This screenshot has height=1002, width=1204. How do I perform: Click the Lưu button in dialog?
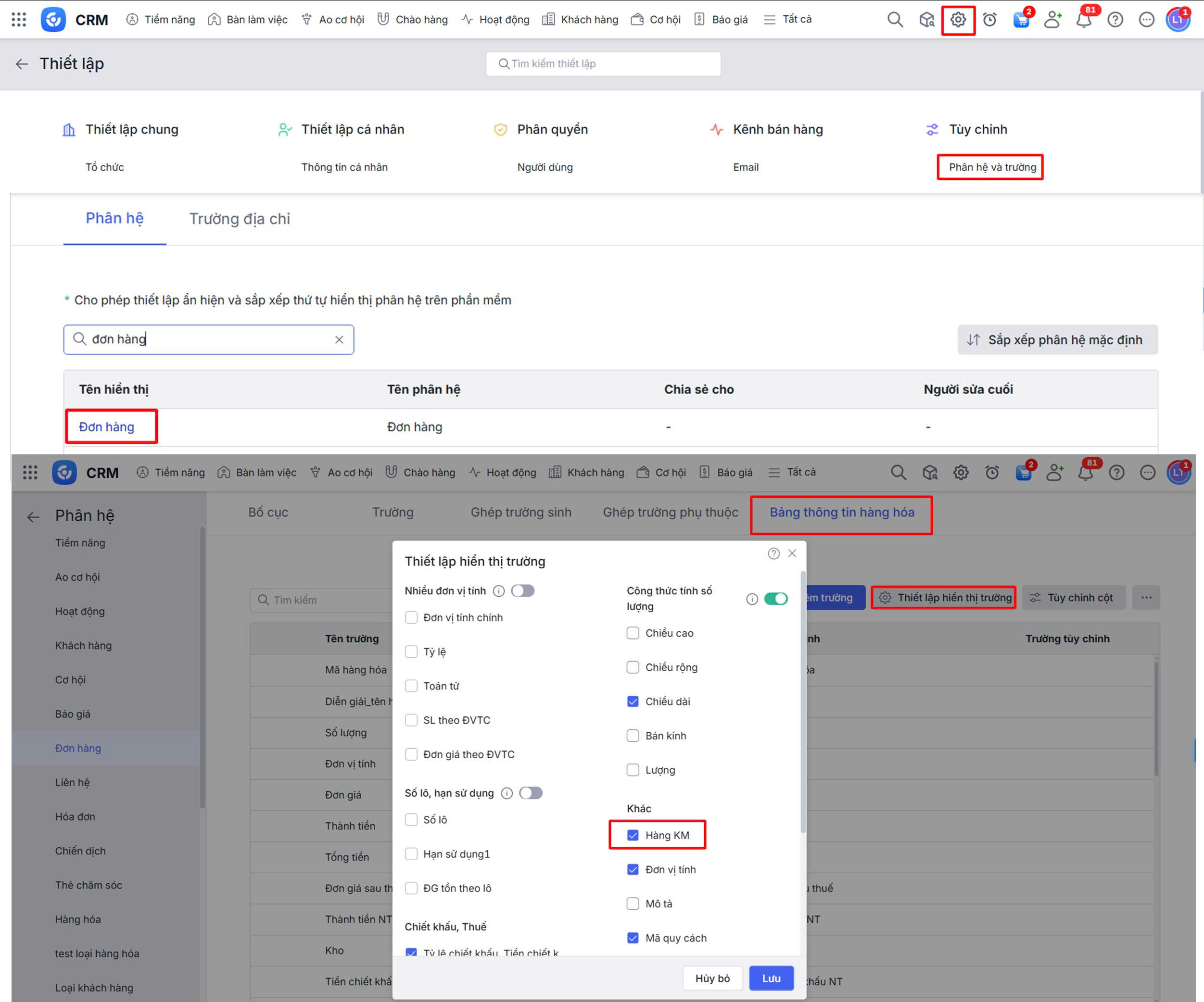pos(771,978)
